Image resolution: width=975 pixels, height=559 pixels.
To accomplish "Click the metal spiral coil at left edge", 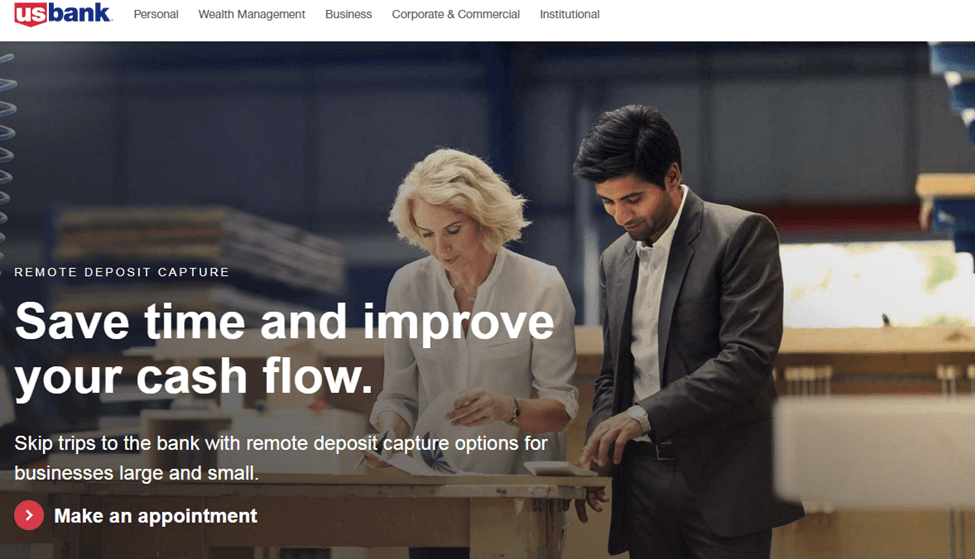I will [x=7, y=155].
